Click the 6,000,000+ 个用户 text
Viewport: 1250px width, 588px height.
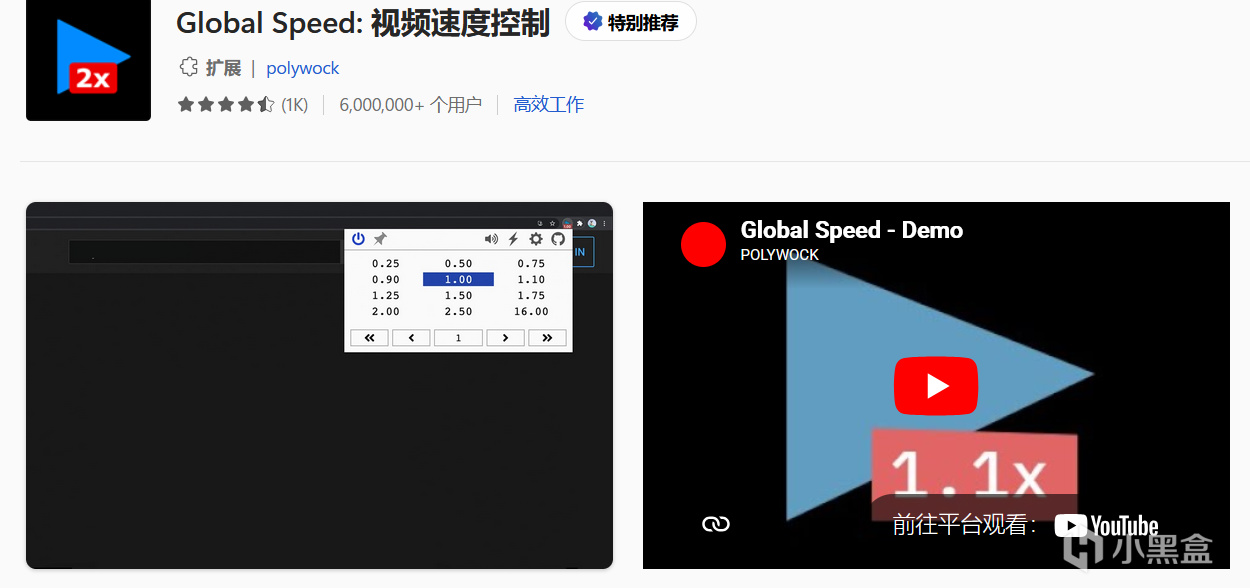point(411,104)
